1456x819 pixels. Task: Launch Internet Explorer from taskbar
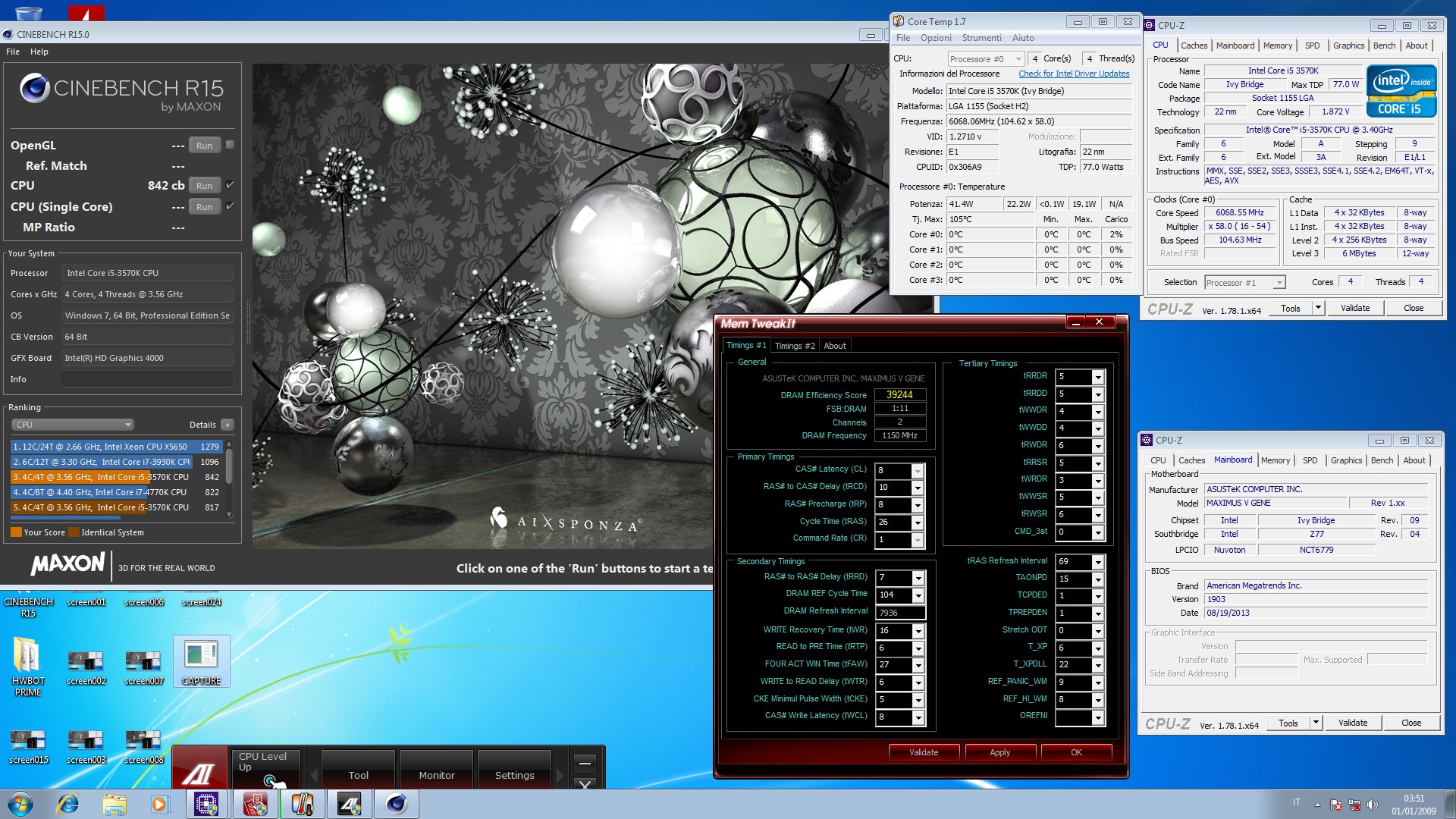(68, 804)
